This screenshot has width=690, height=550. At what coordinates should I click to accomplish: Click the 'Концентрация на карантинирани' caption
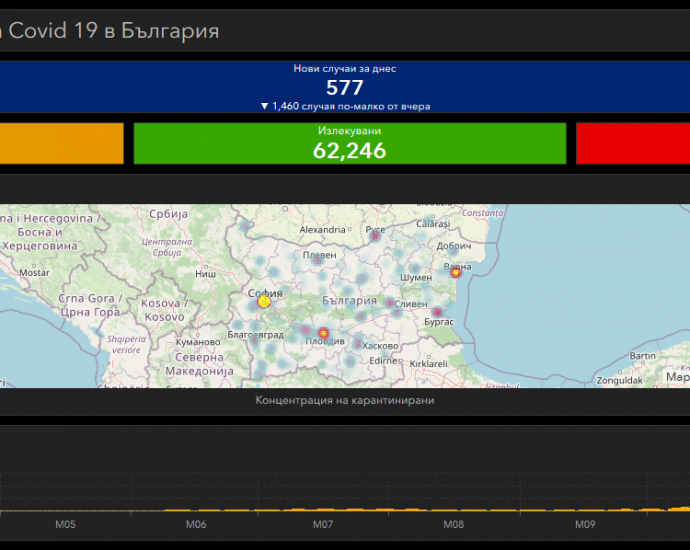[345, 400]
